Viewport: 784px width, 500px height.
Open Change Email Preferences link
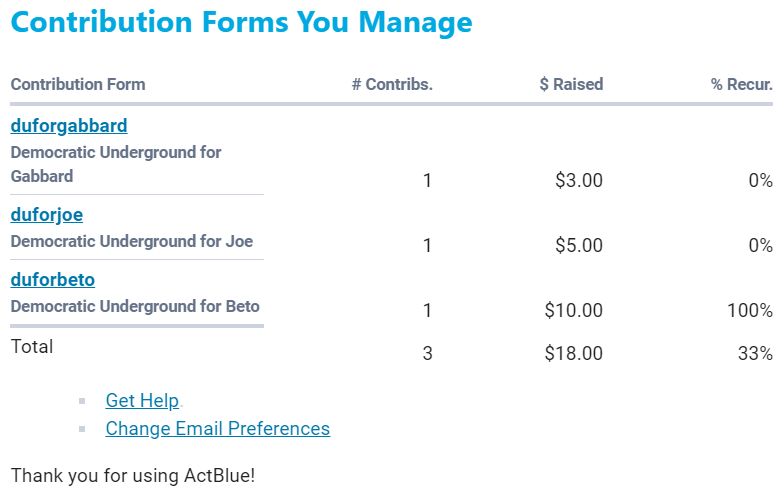click(217, 429)
